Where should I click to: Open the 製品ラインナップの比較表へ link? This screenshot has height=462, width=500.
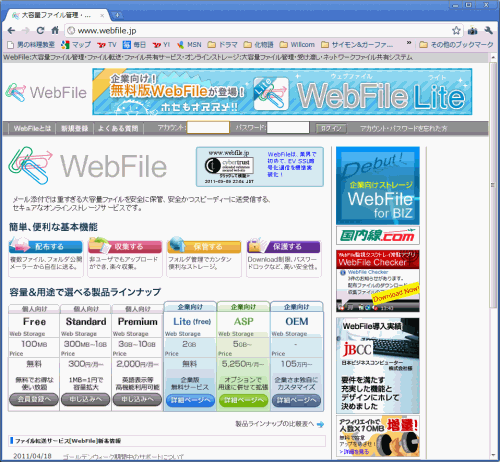click(x=275, y=424)
